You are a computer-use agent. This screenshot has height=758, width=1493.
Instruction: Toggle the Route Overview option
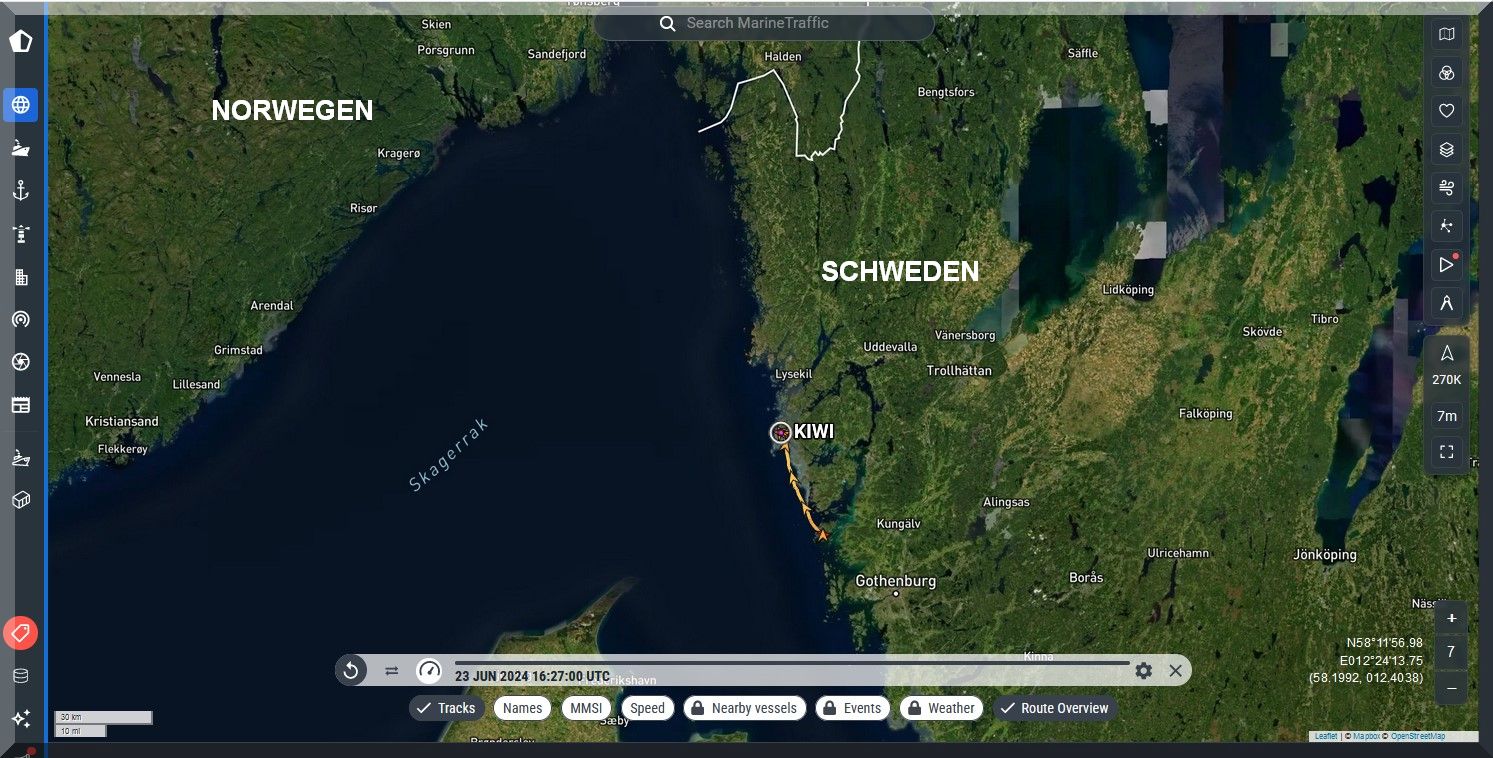[x=1054, y=708]
